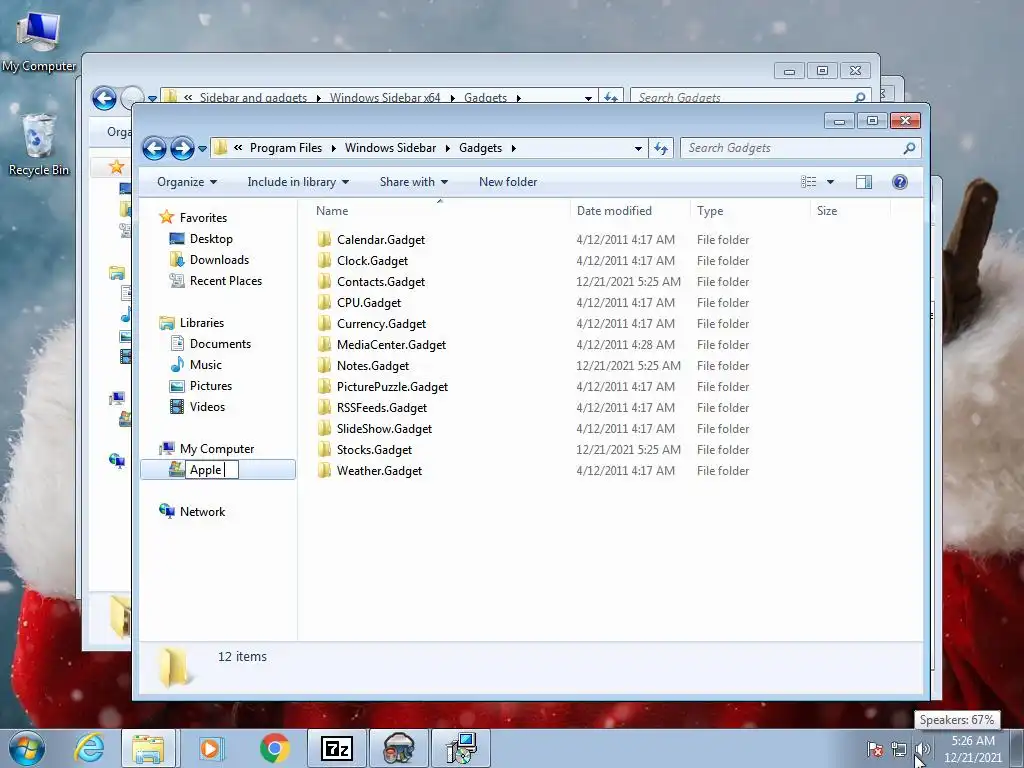Select the Notes.Gadget folder

(373, 366)
